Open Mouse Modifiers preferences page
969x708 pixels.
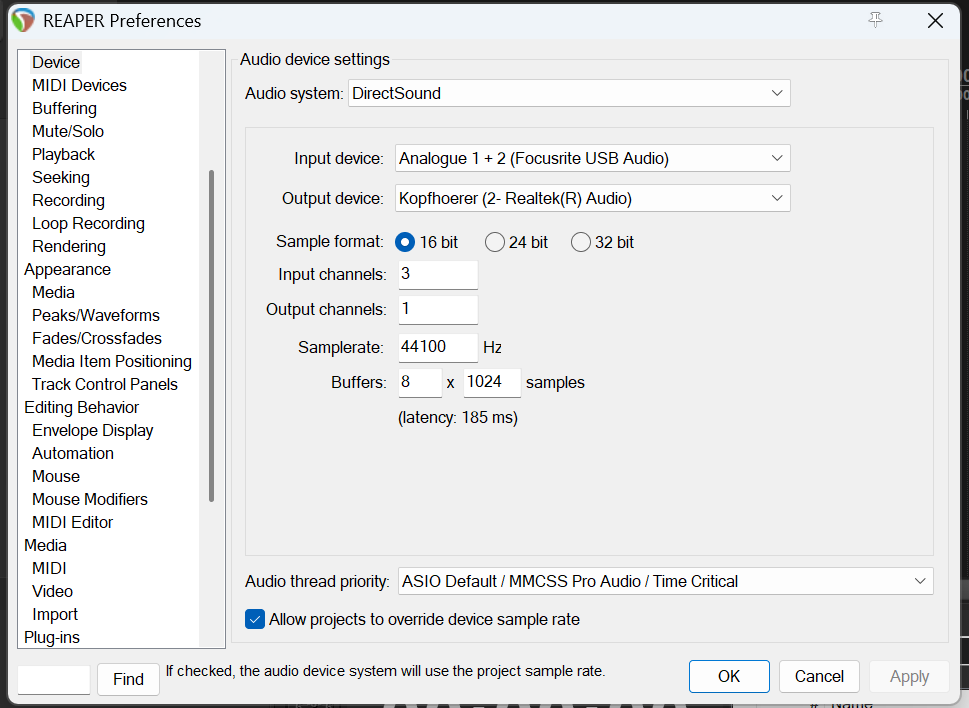tap(90, 499)
